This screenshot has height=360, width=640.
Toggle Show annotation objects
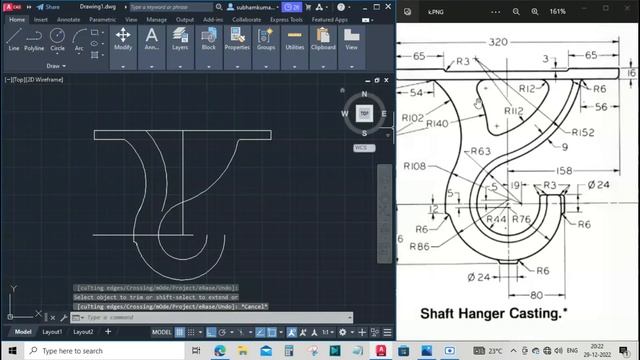point(291,332)
